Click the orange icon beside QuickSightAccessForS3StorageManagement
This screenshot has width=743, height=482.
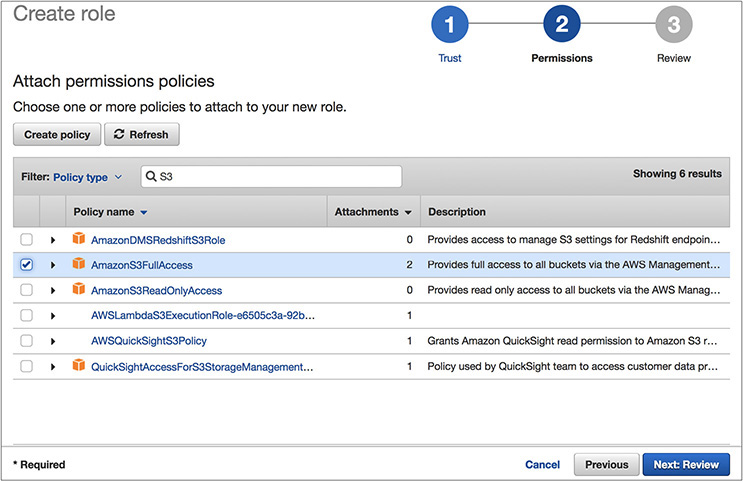79,366
